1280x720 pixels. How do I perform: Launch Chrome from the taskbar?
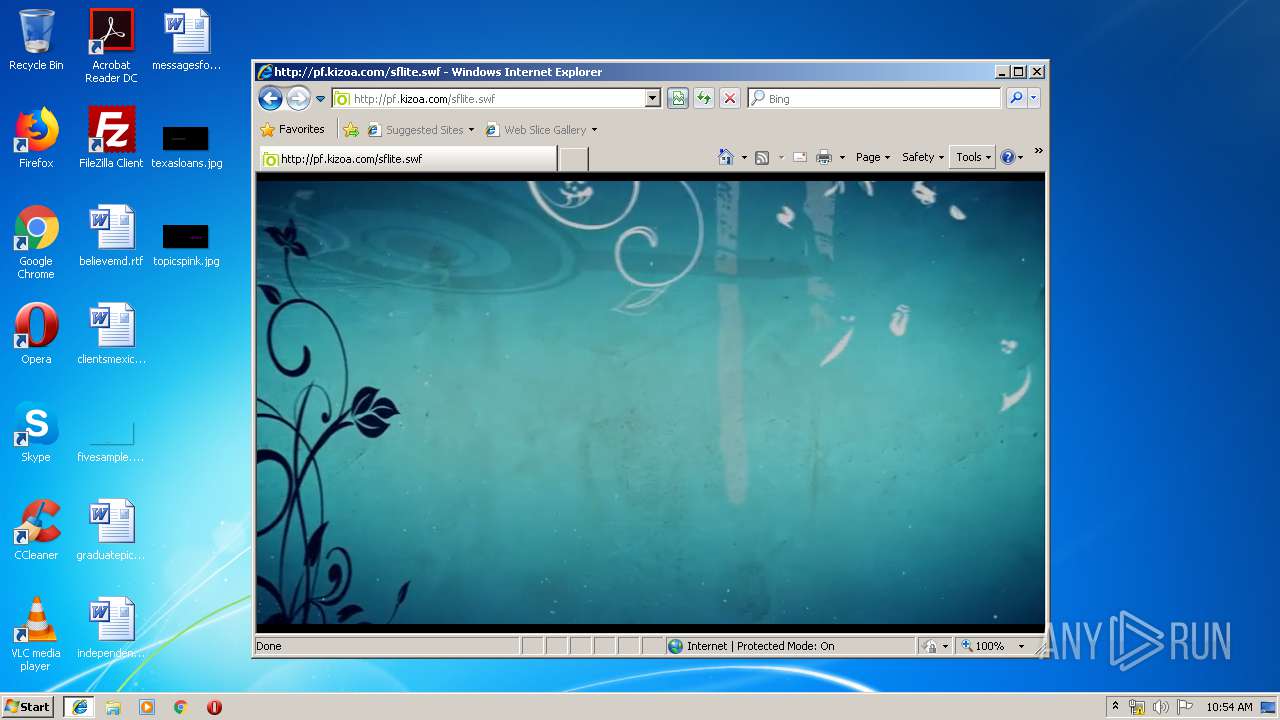pyautogui.click(x=181, y=707)
